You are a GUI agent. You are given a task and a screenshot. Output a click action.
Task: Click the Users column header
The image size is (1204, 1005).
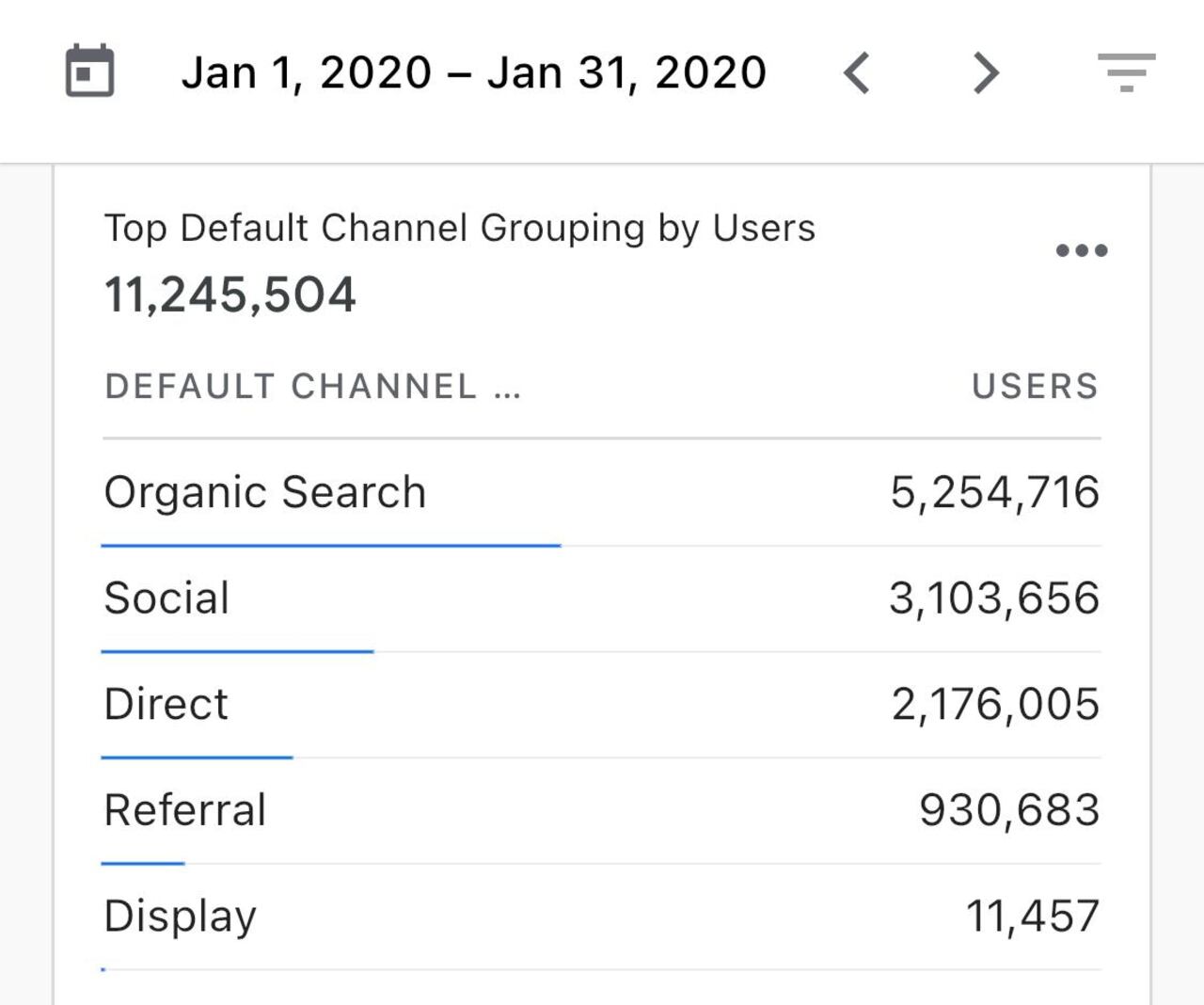click(x=1035, y=386)
